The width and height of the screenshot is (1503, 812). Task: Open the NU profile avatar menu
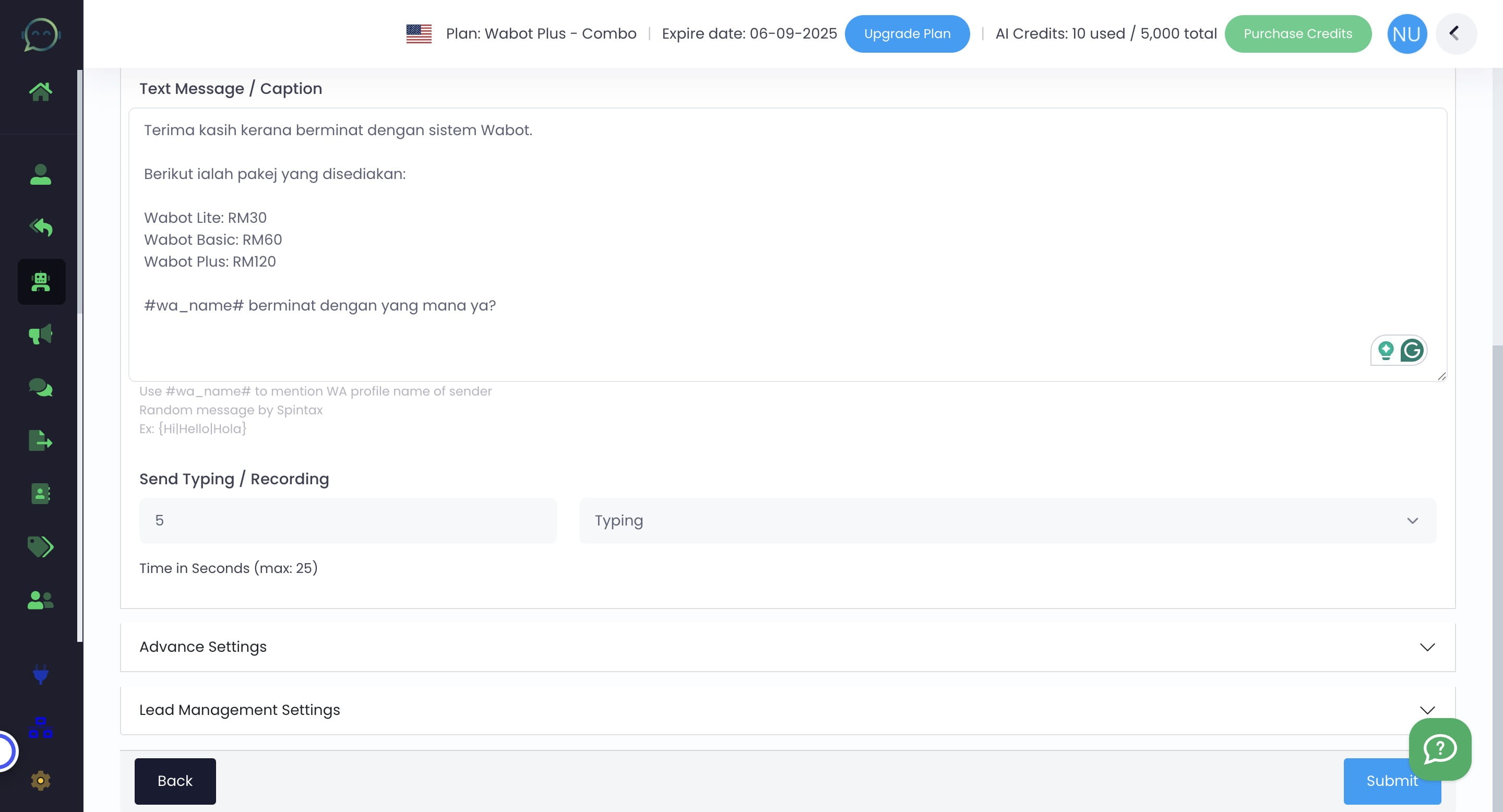pos(1407,33)
